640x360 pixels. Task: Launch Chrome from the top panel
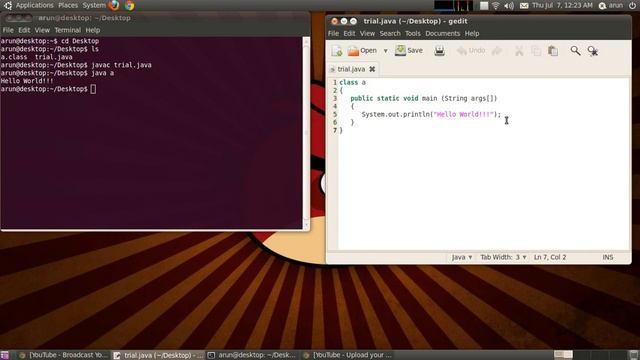(x=129, y=5)
